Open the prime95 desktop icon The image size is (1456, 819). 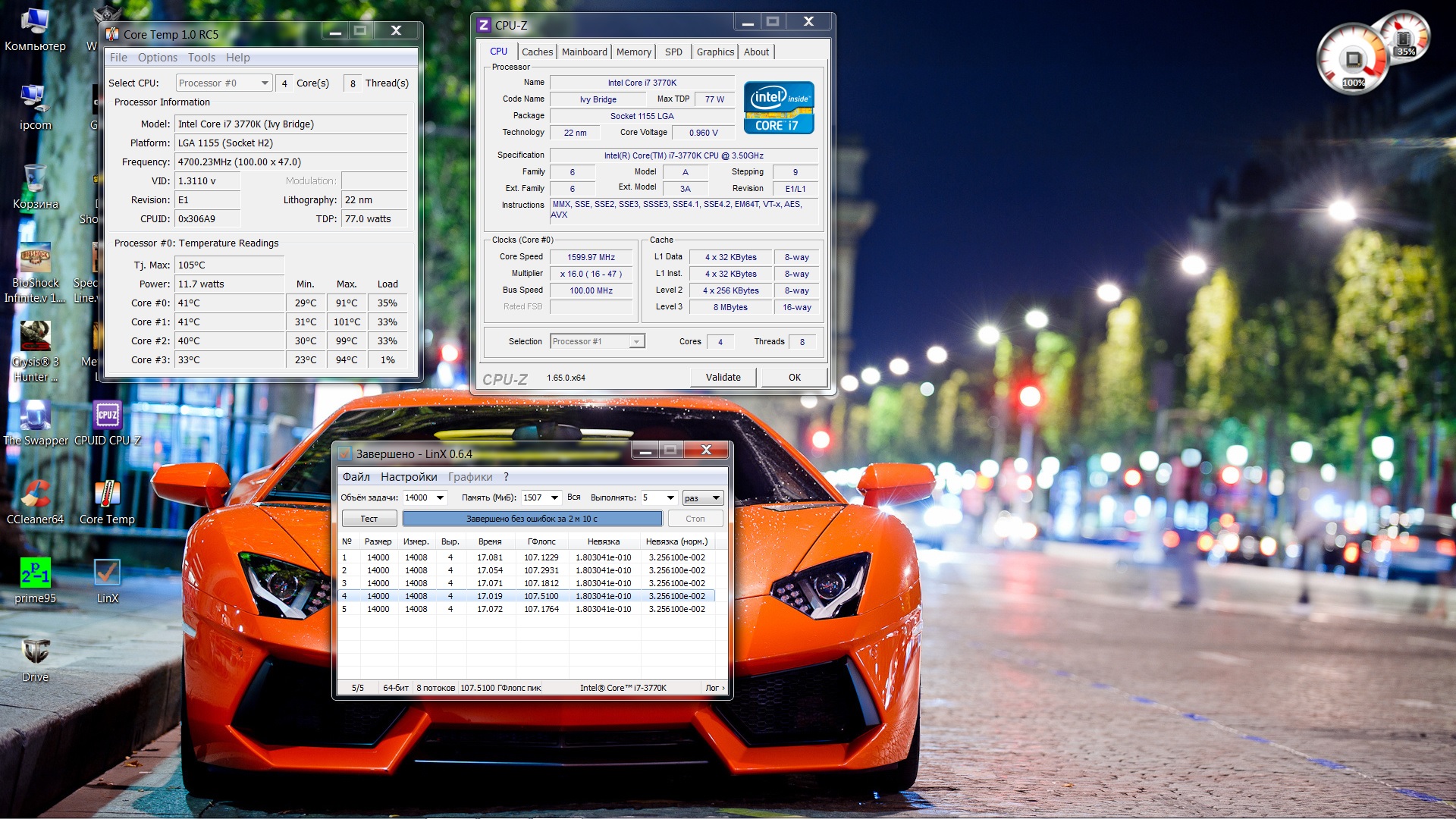tap(35, 573)
